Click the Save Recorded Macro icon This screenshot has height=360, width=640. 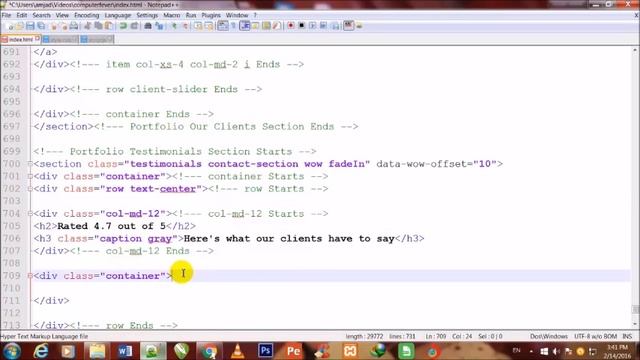[x=335, y=26]
